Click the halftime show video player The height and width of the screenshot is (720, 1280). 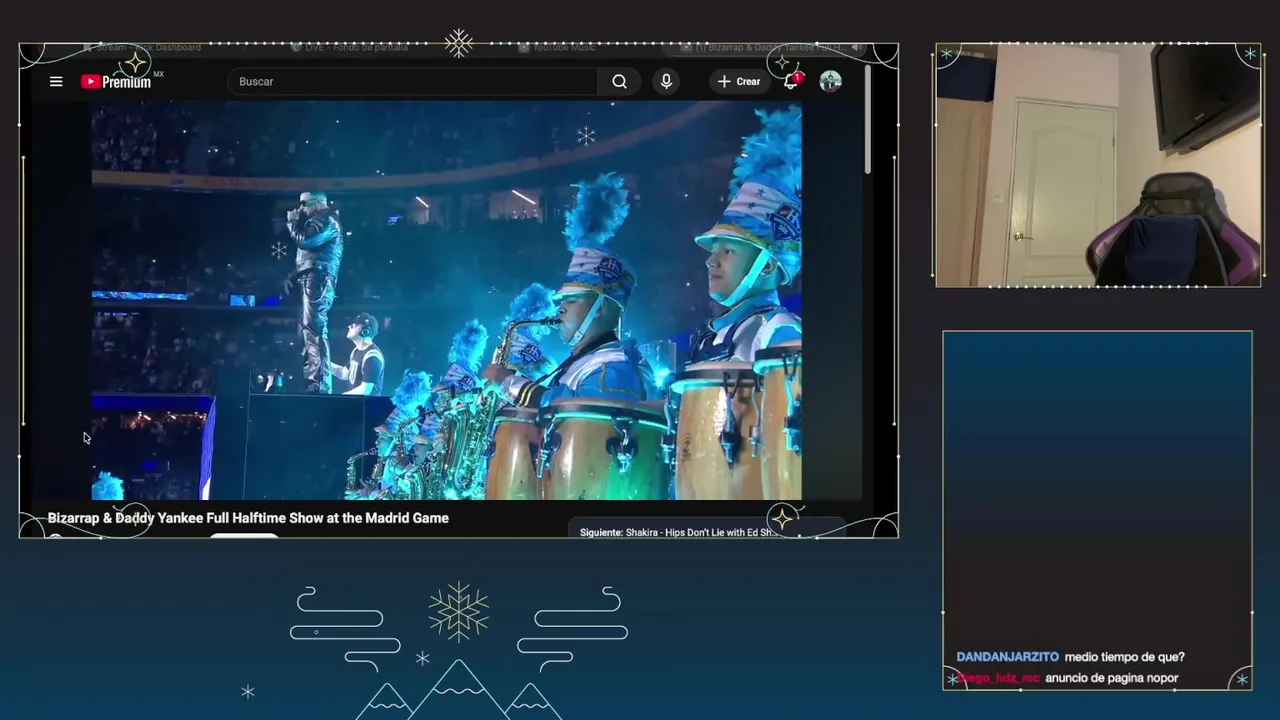[446, 300]
